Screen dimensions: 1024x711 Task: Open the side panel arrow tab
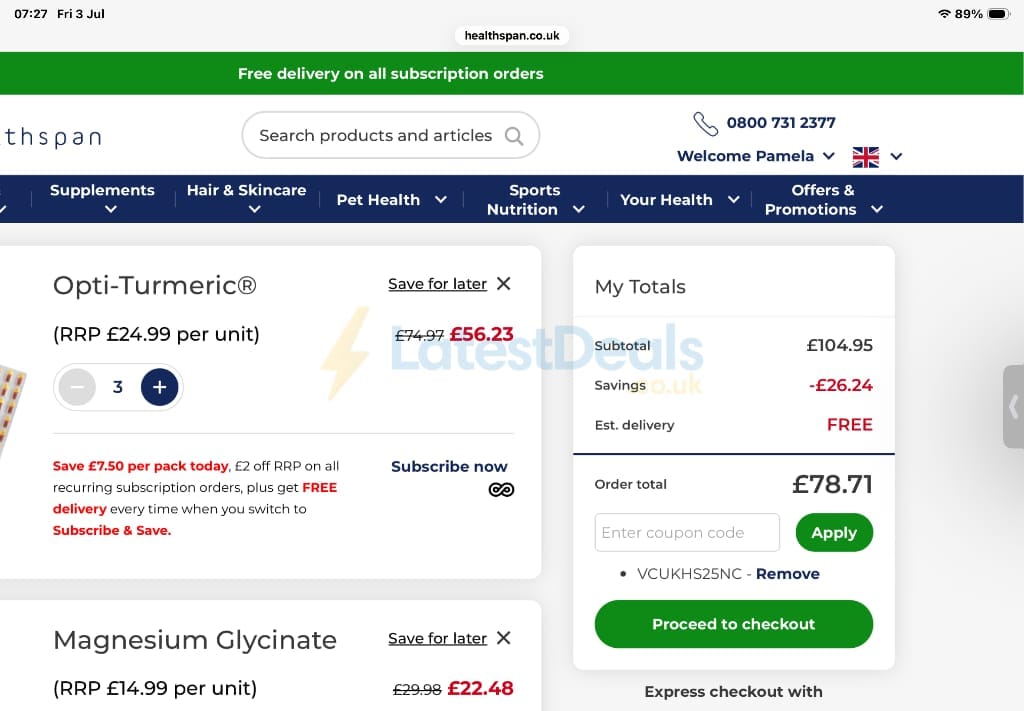[1014, 407]
